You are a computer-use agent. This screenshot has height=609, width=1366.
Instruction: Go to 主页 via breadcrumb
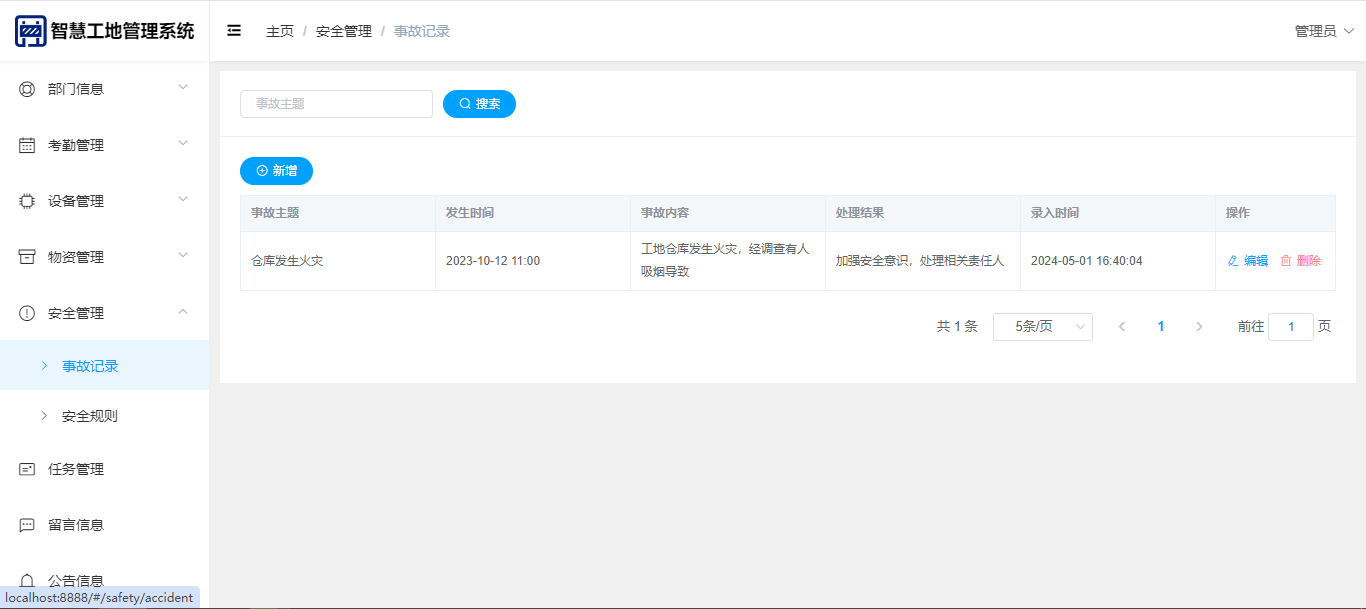click(280, 31)
